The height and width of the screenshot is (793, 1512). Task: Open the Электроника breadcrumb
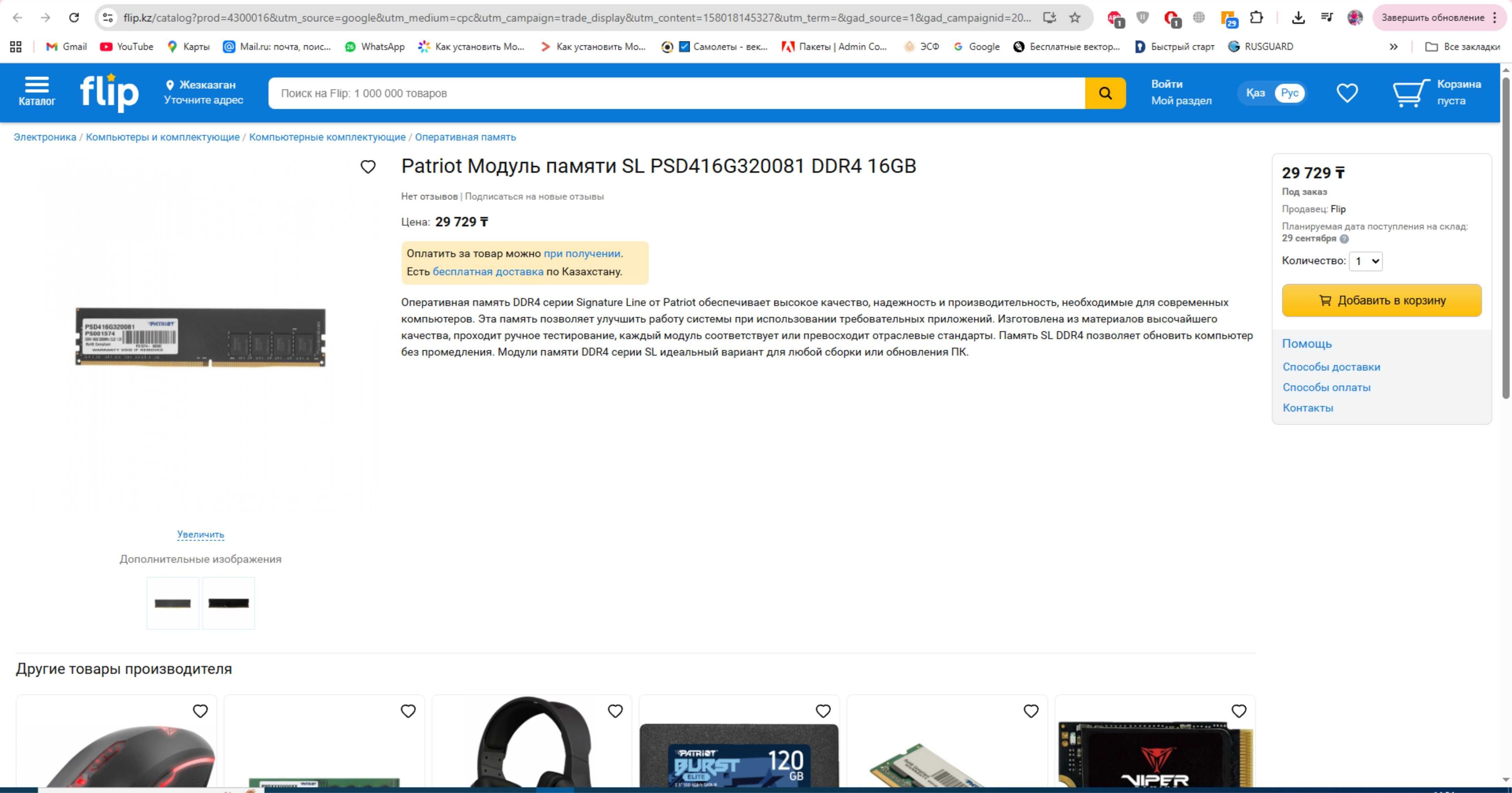pyautogui.click(x=45, y=137)
